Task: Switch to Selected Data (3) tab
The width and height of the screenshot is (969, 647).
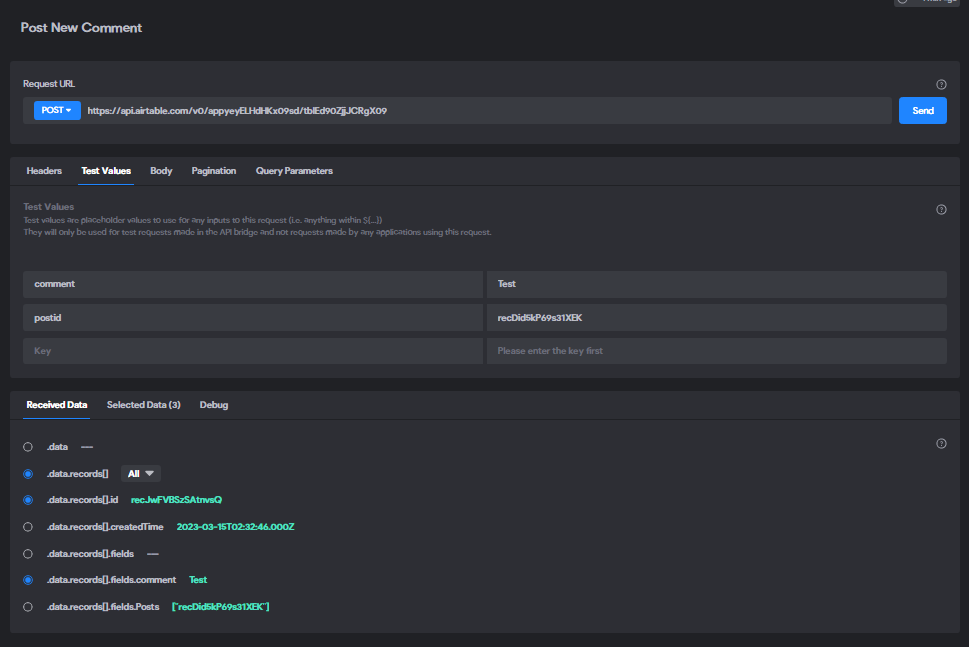Action: tap(143, 405)
